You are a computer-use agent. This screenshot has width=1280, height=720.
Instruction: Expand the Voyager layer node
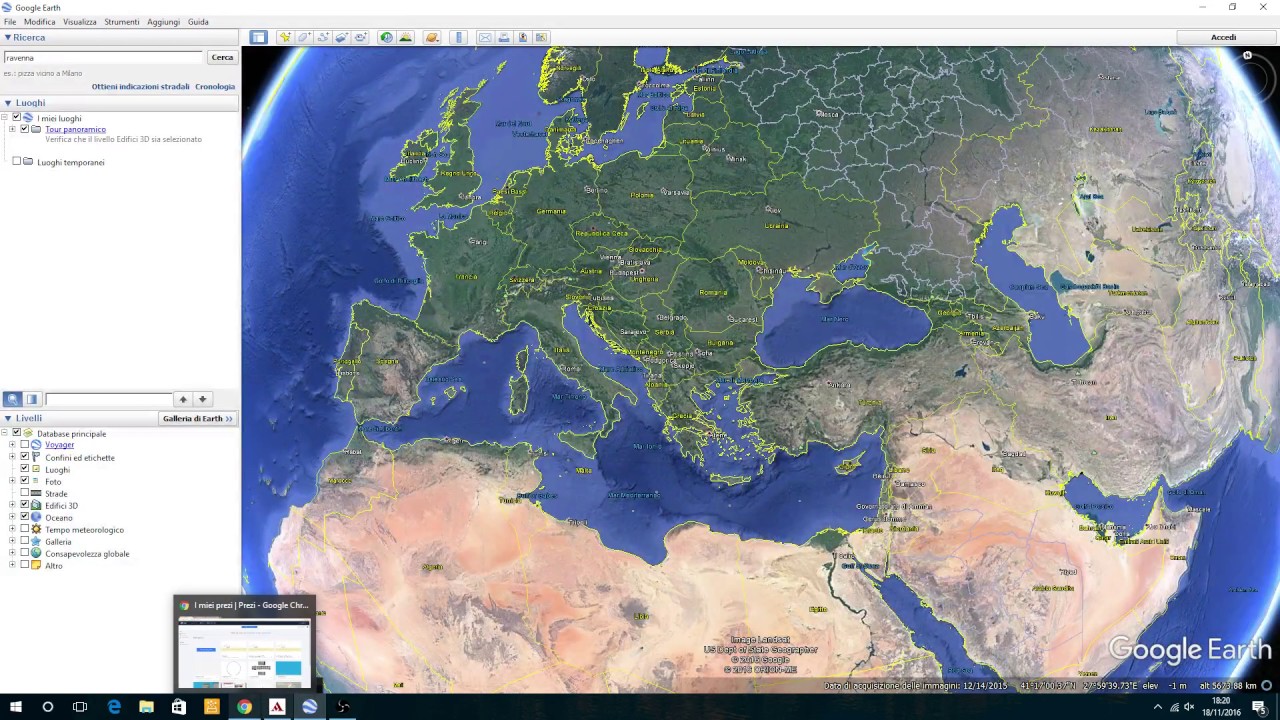point(13,445)
